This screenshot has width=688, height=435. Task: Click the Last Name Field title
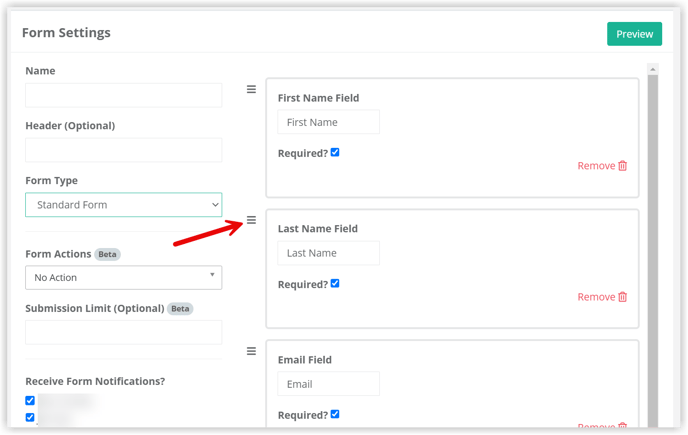(318, 229)
